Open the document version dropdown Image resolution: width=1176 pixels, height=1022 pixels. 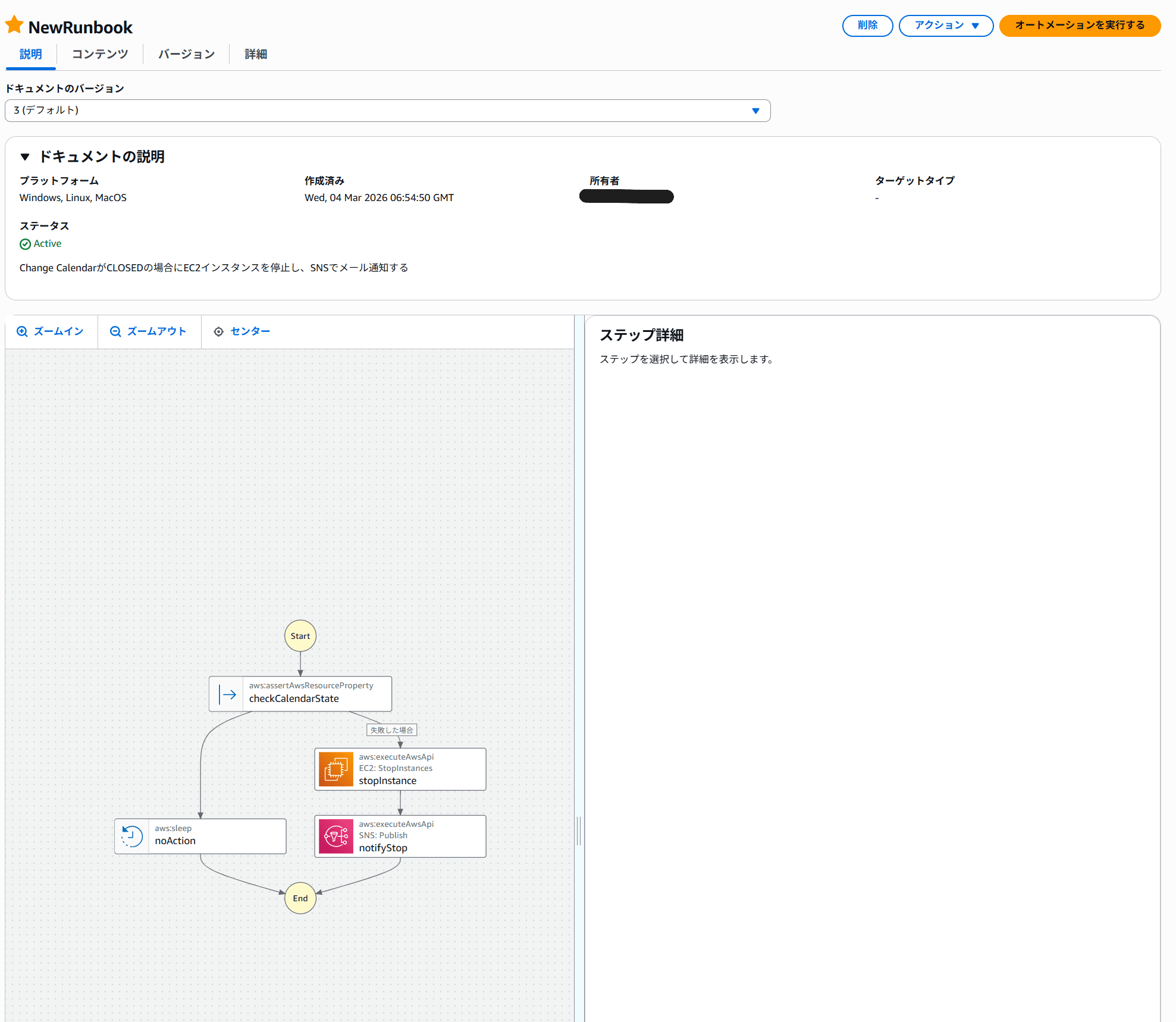point(387,111)
